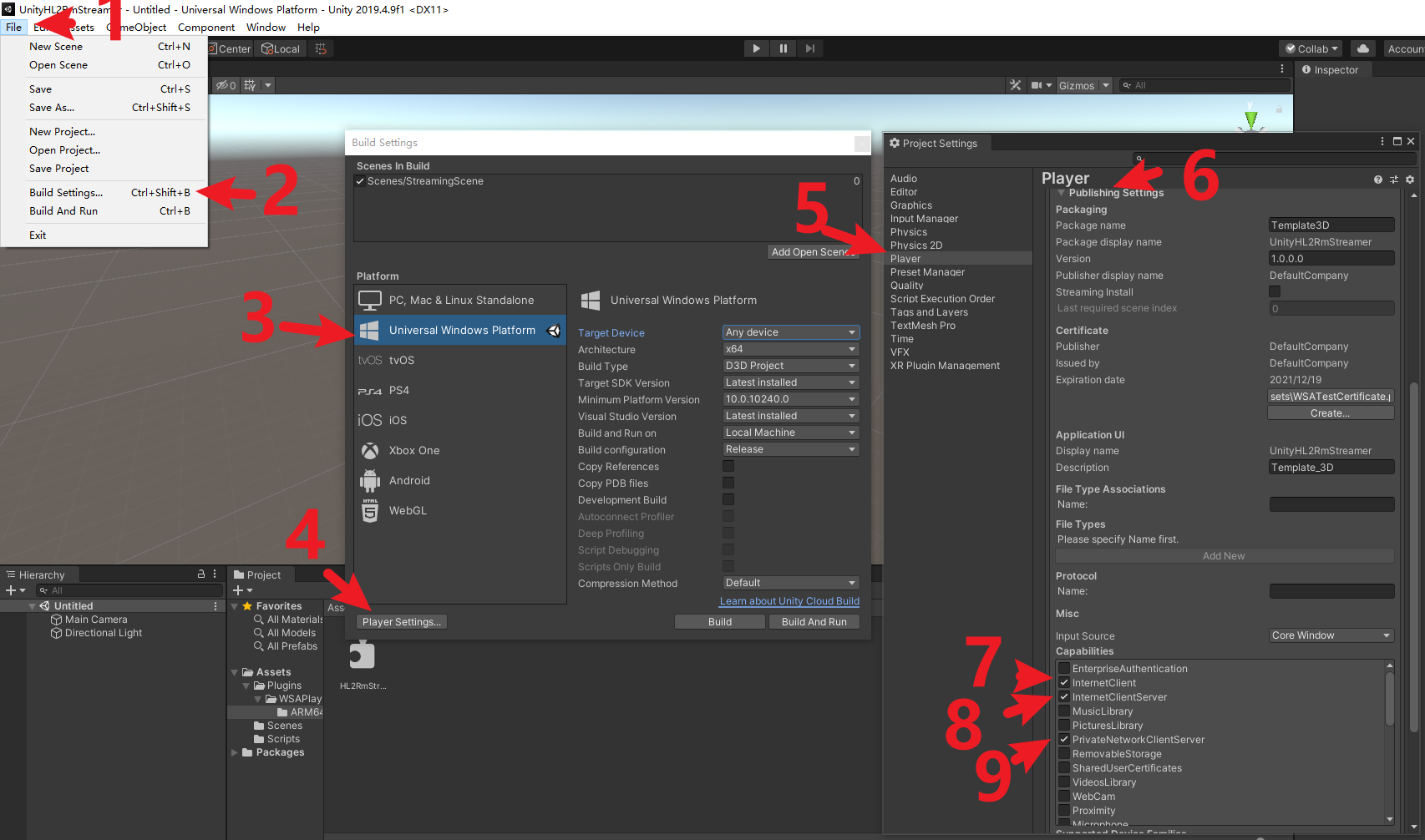Select the iOS platform

pos(460,421)
